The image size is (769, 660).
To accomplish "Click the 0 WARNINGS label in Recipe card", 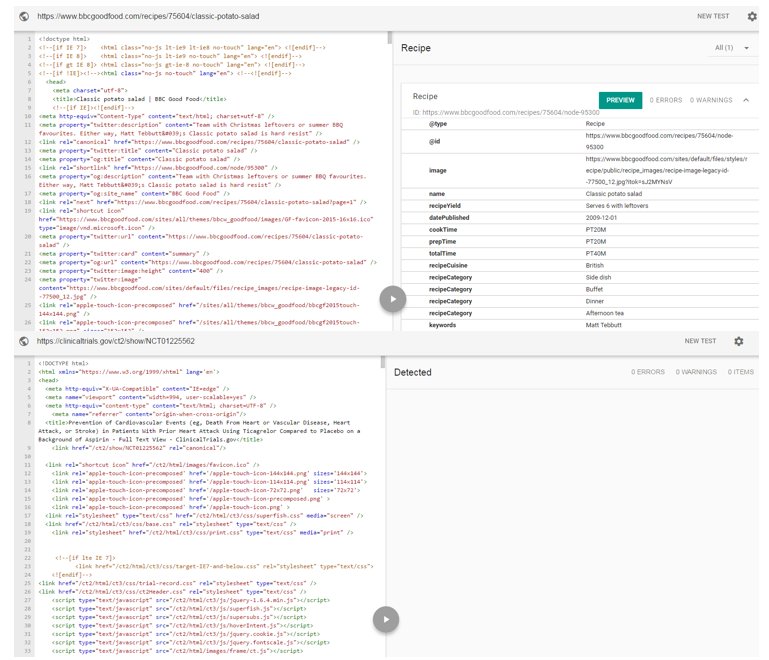I will click(x=711, y=100).
